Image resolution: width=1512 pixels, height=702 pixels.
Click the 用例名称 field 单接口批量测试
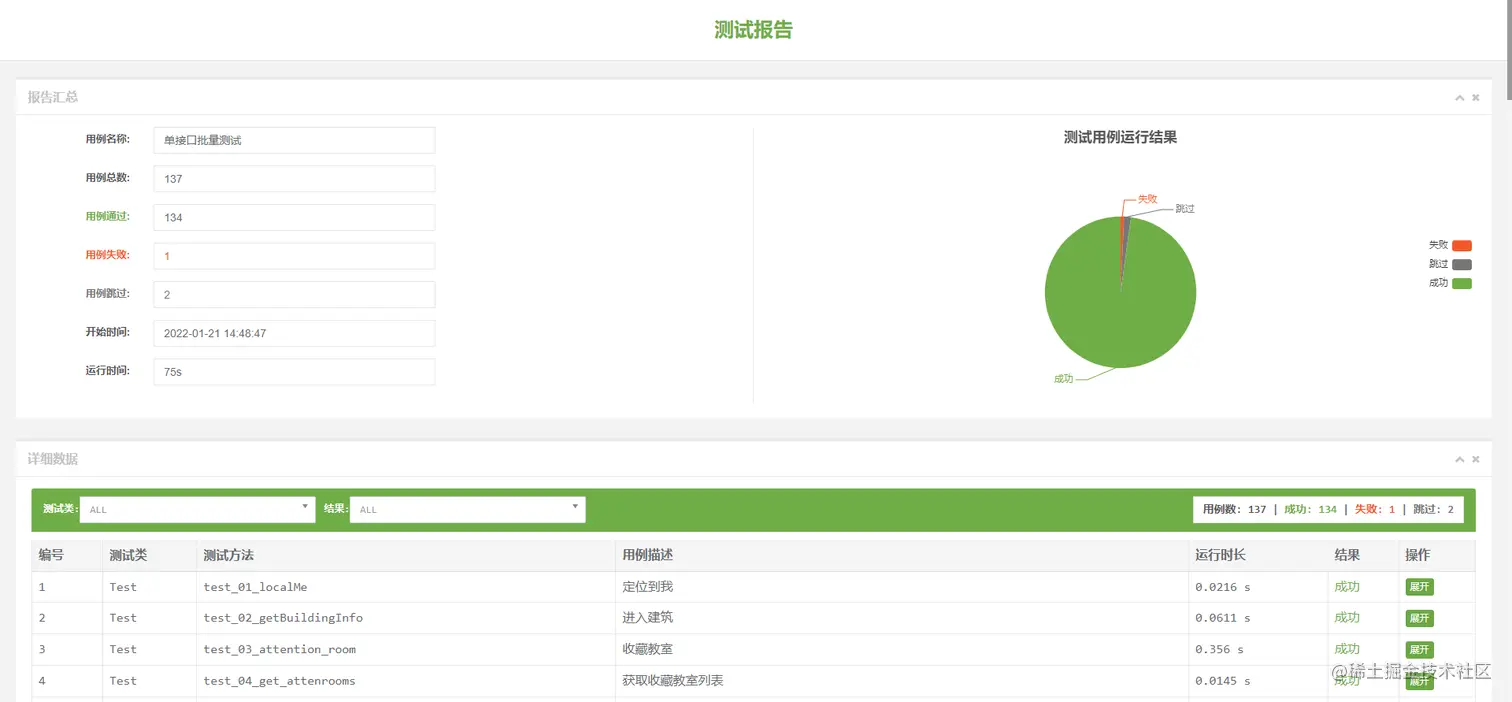click(294, 140)
